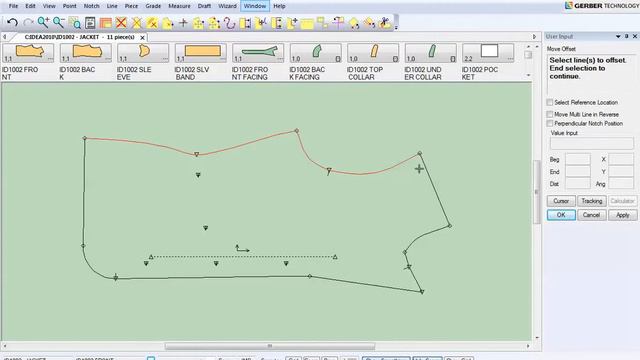Click the yellow house-shaped piece icon
Image resolution: width=640 pixels, height=360 pixels.
click(353, 23)
